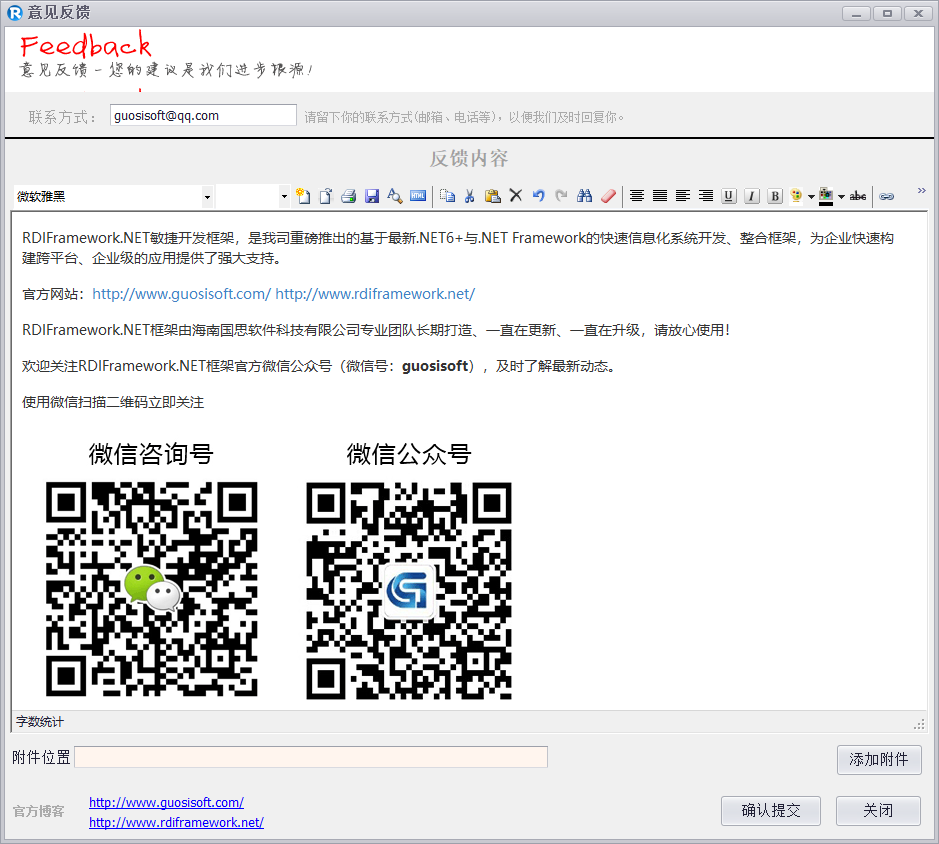Open the bottom http://www.guosisoft.com/ blog link

[x=166, y=802]
